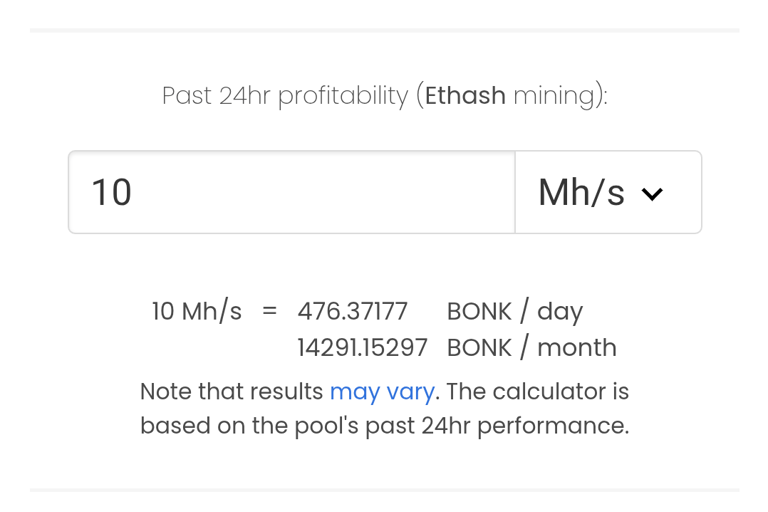The height and width of the screenshot is (512, 768).
Task: Click the bold Ethash algorithm name
Action: pyautogui.click(x=465, y=96)
